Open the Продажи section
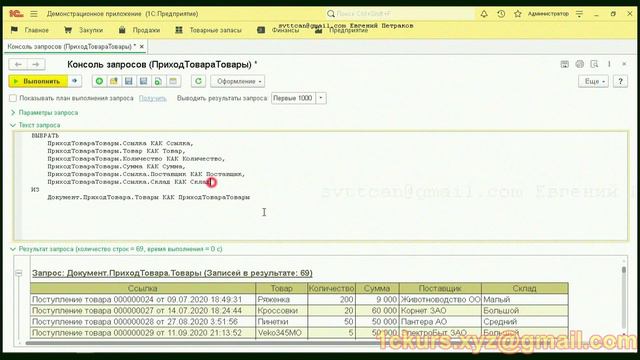 point(139,30)
